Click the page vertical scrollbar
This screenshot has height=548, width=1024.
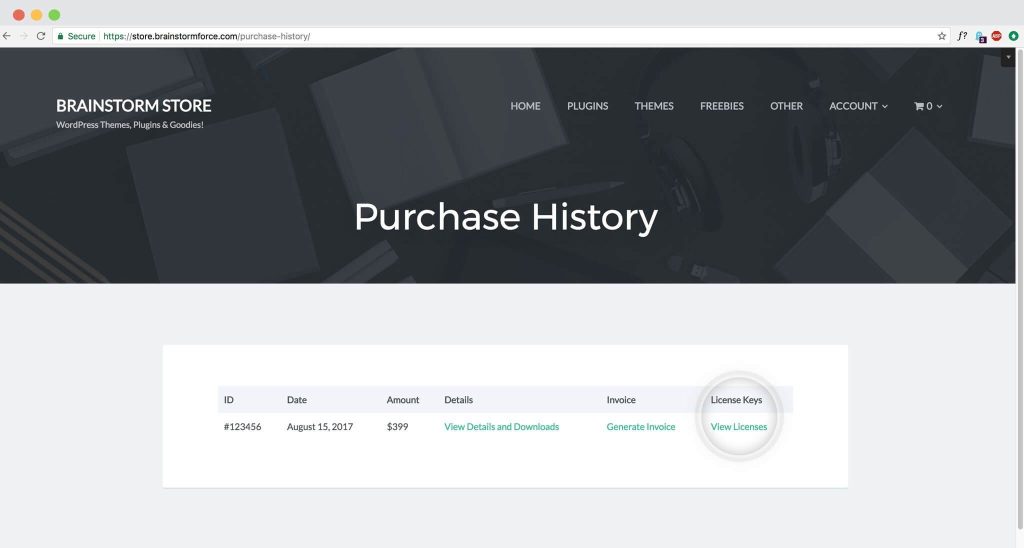click(x=1020, y=287)
